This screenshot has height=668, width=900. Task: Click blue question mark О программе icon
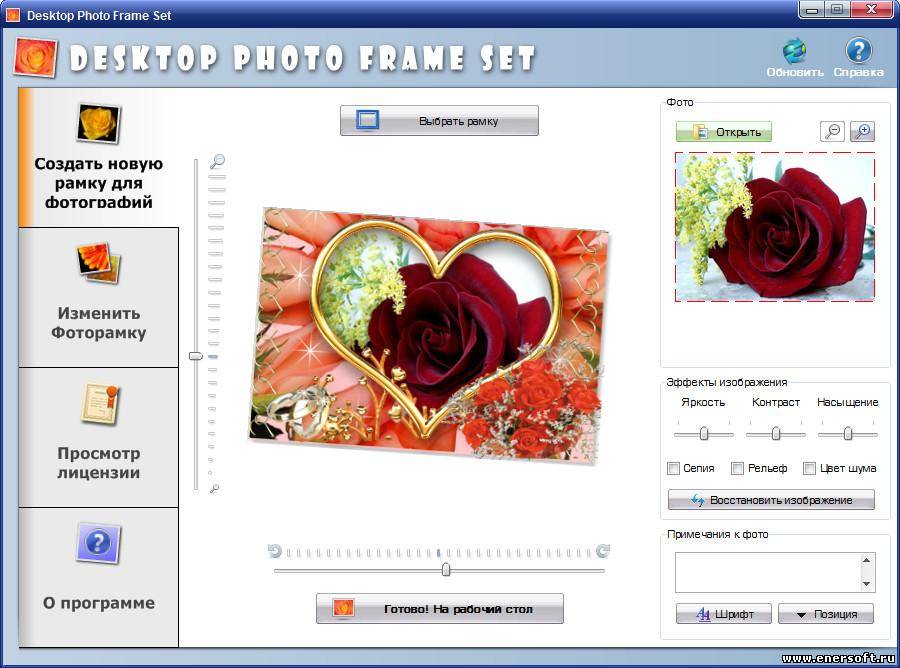tap(98, 543)
